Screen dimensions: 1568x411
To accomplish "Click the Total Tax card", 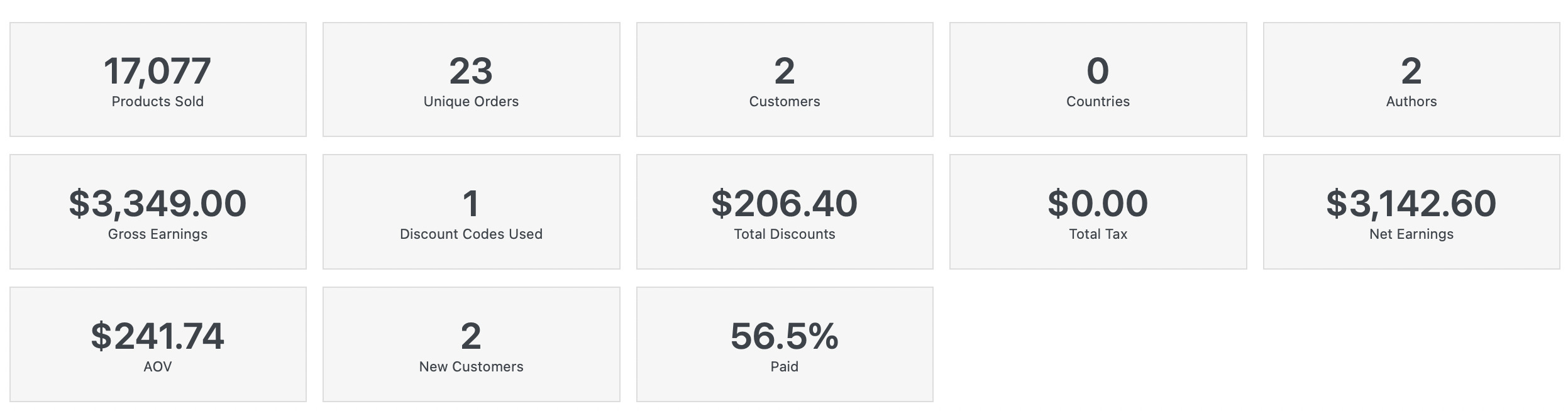I will pos(1098,212).
